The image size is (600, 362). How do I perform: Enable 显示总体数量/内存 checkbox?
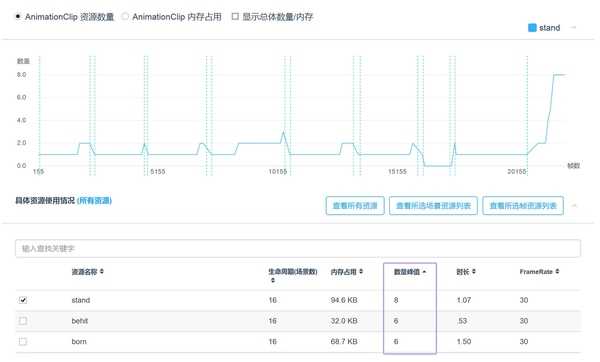click(235, 16)
